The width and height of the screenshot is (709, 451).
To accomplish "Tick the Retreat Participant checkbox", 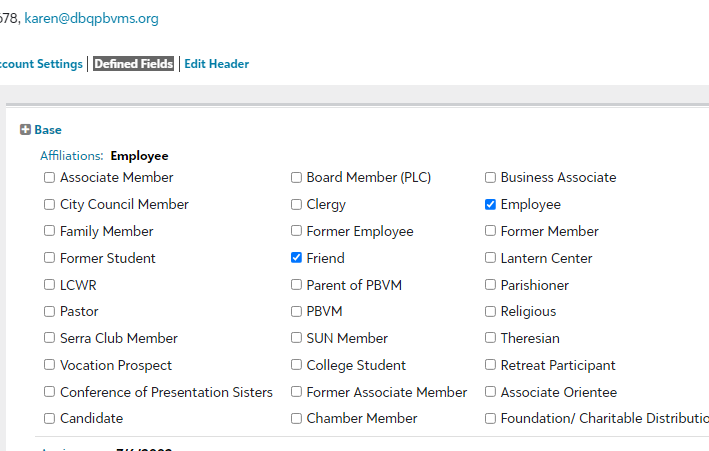I will click(x=490, y=366).
